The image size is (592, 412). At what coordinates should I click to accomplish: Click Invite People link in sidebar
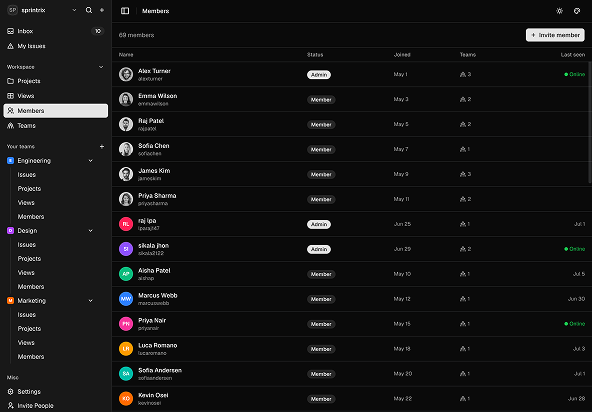pos(56,406)
